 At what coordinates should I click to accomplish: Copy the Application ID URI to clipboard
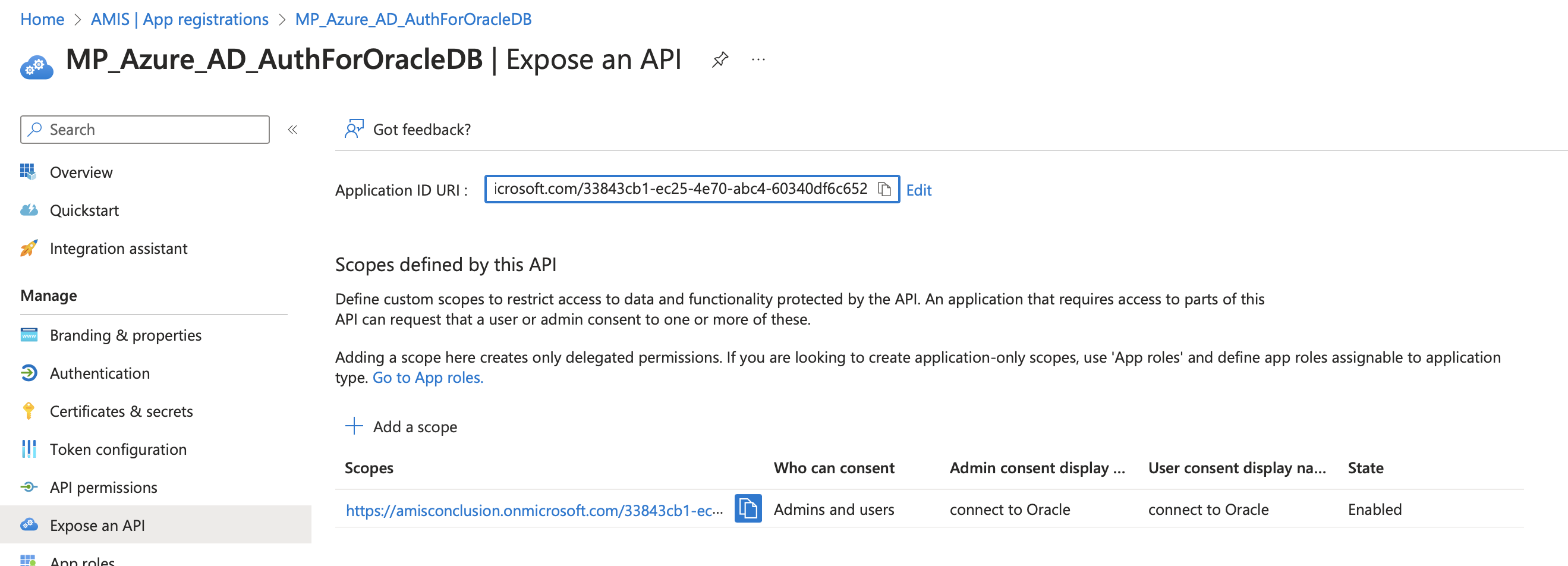[x=884, y=189]
